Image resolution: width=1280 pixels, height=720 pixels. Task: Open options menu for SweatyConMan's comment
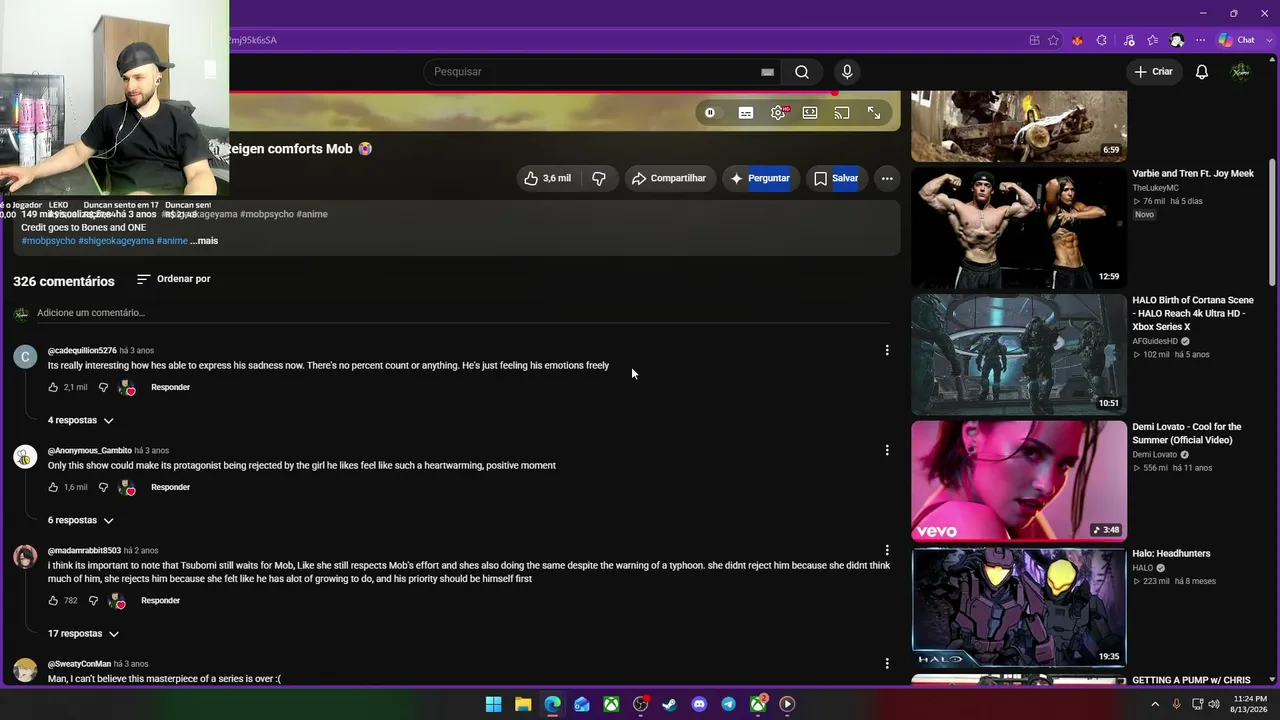coord(887,663)
